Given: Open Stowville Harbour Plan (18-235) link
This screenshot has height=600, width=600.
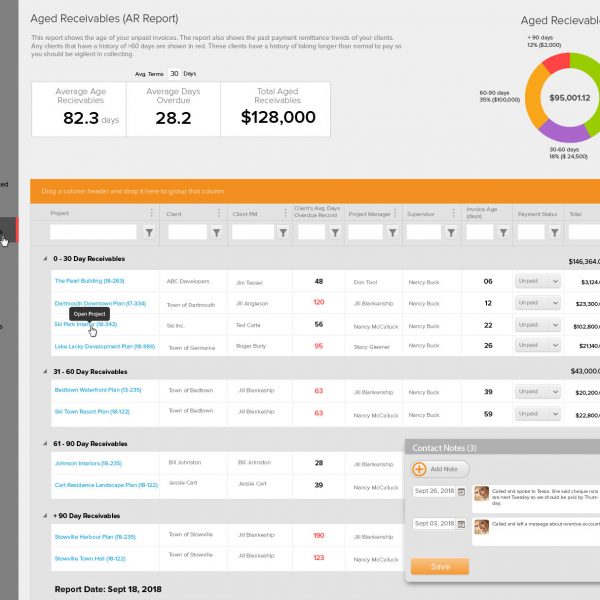Looking at the screenshot, I should coord(95,537).
